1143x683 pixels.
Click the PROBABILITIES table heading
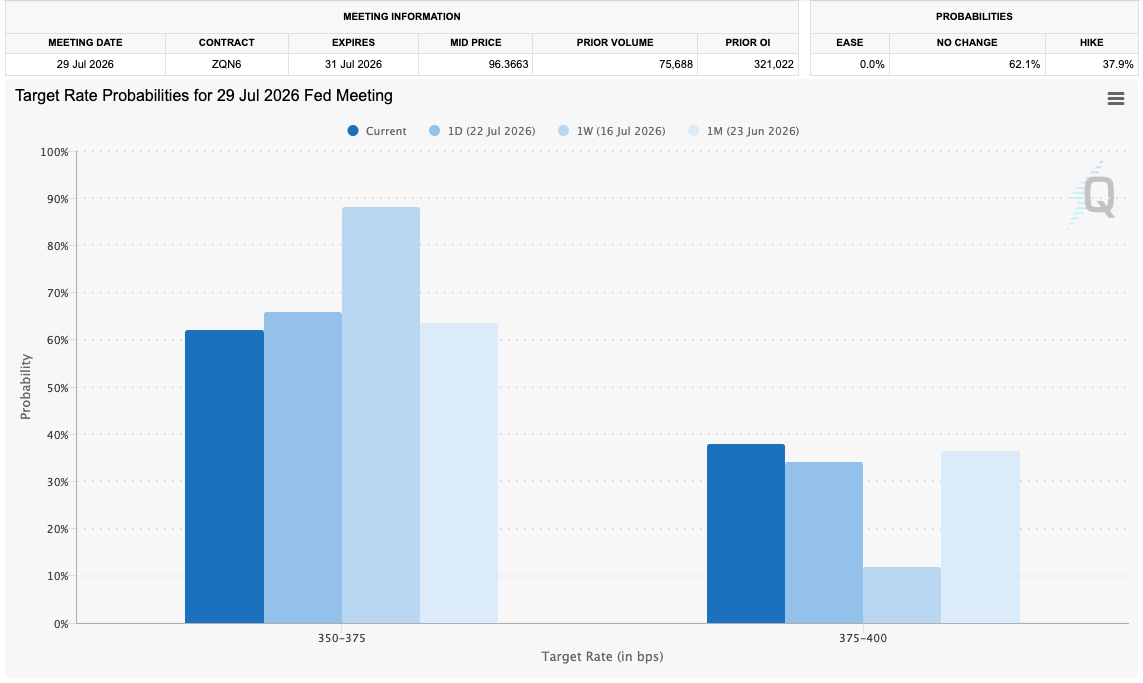[974, 16]
